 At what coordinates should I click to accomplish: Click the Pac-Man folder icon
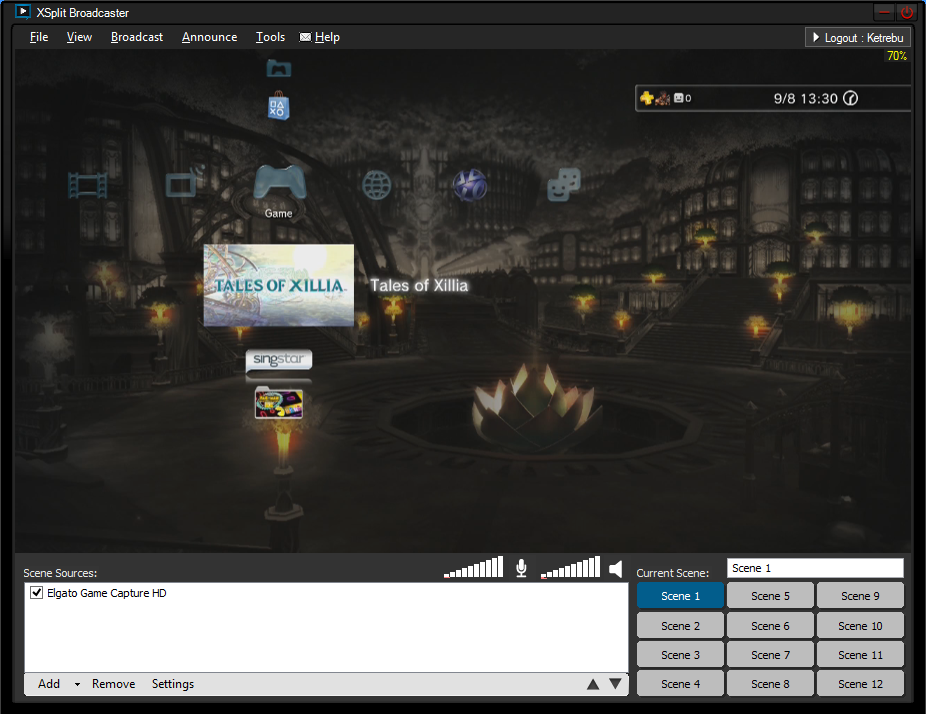click(279, 403)
